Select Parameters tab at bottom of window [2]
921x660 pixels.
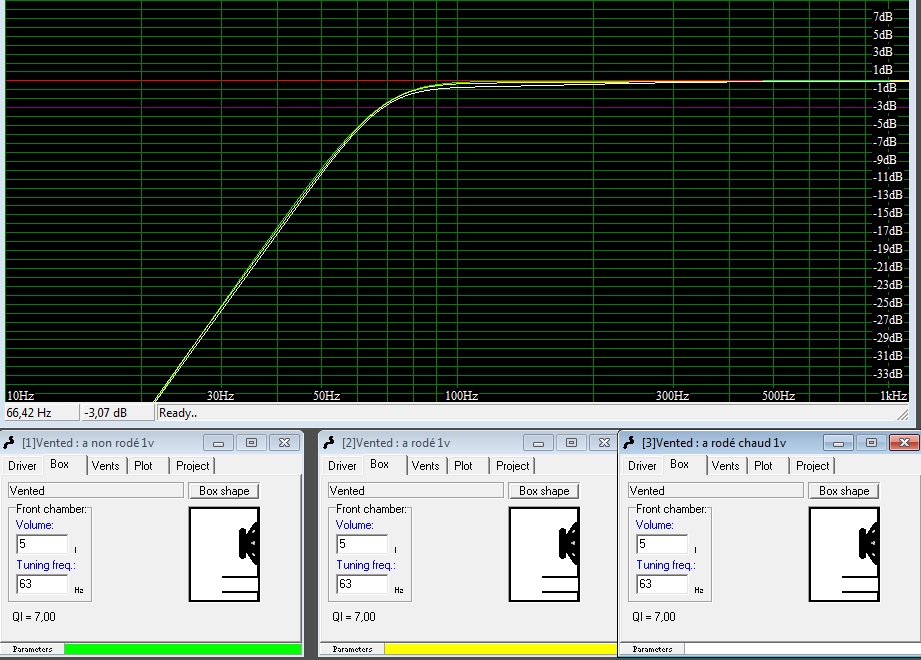click(x=353, y=649)
